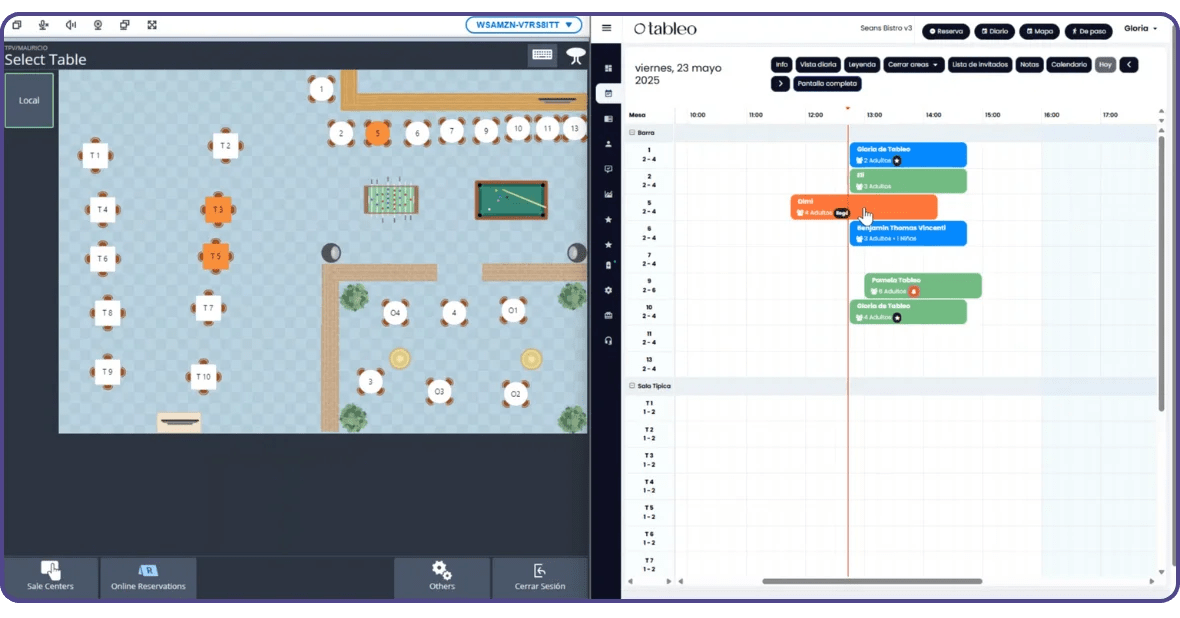Click the current-time red marker at top
The width and height of the screenshot is (1180, 618).
848,108
